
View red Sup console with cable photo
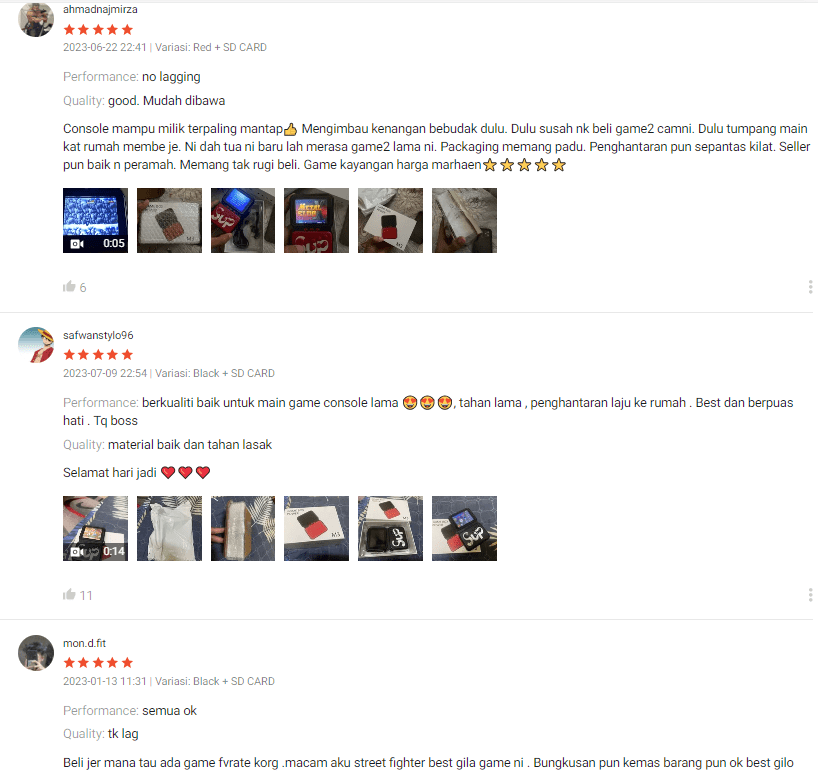(243, 221)
